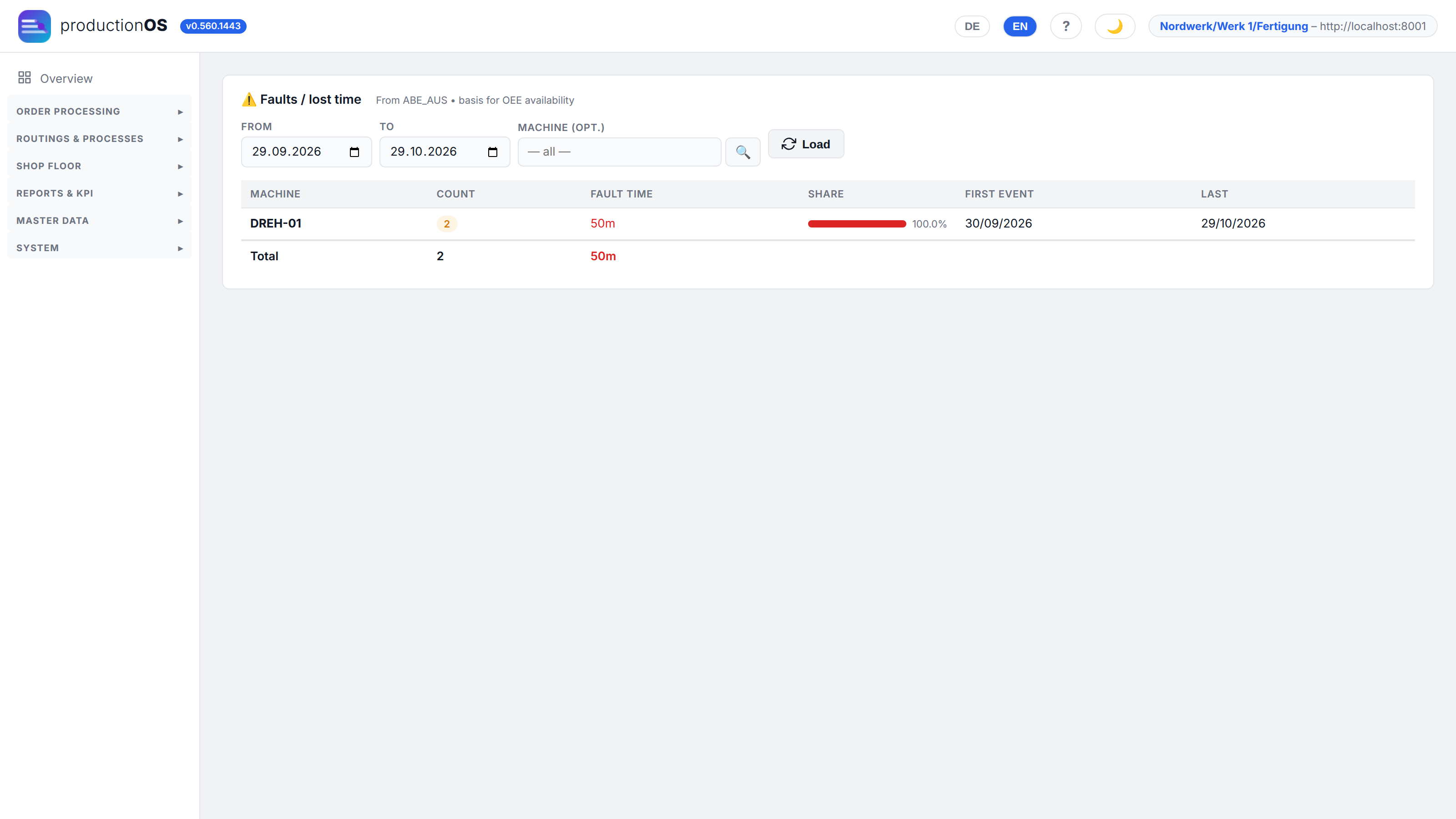
Task: Click the Faults / lost time heading
Action: click(x=310, y=100)
